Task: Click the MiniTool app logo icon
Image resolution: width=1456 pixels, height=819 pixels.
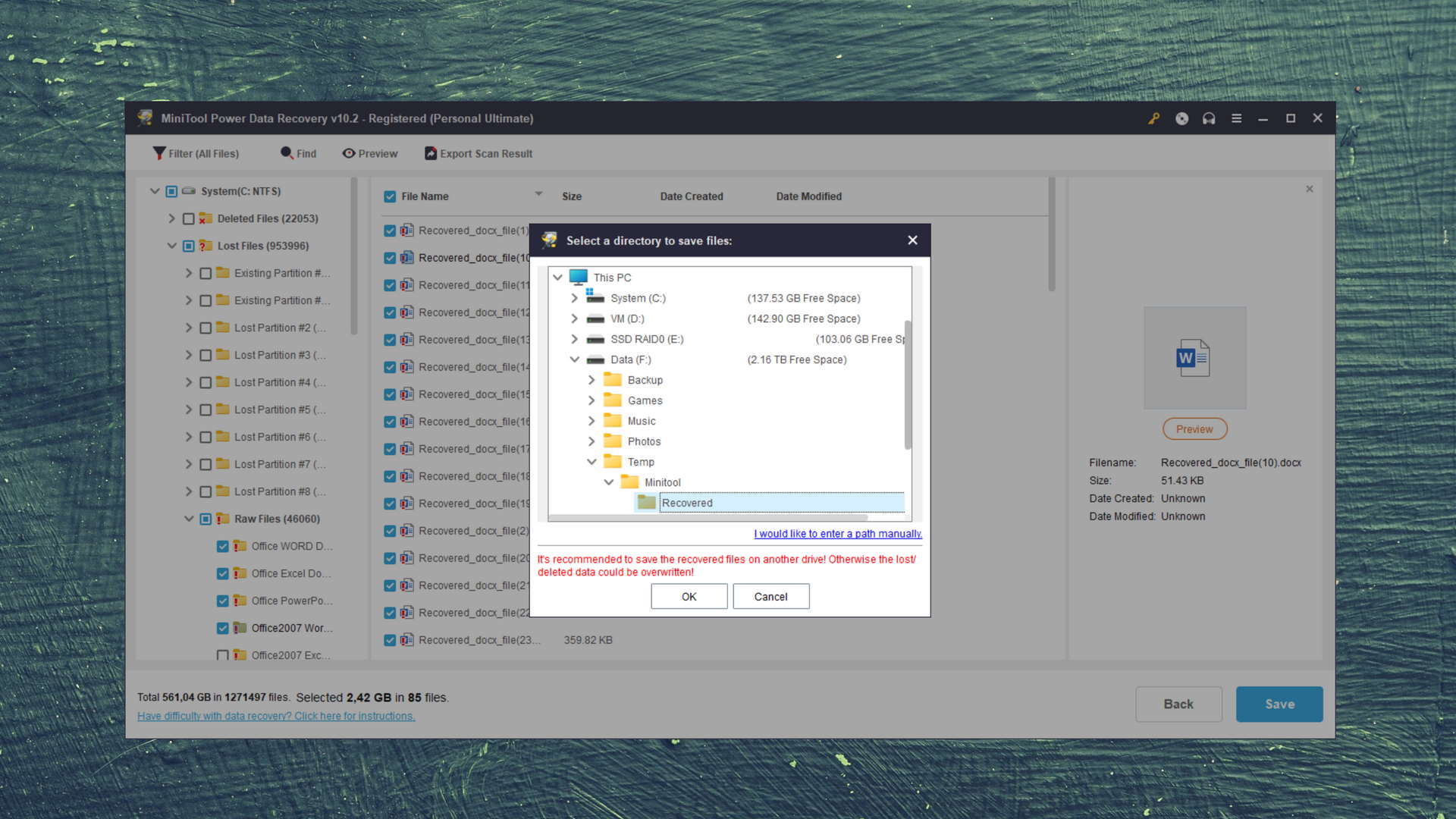Action: tap(147, 118)
